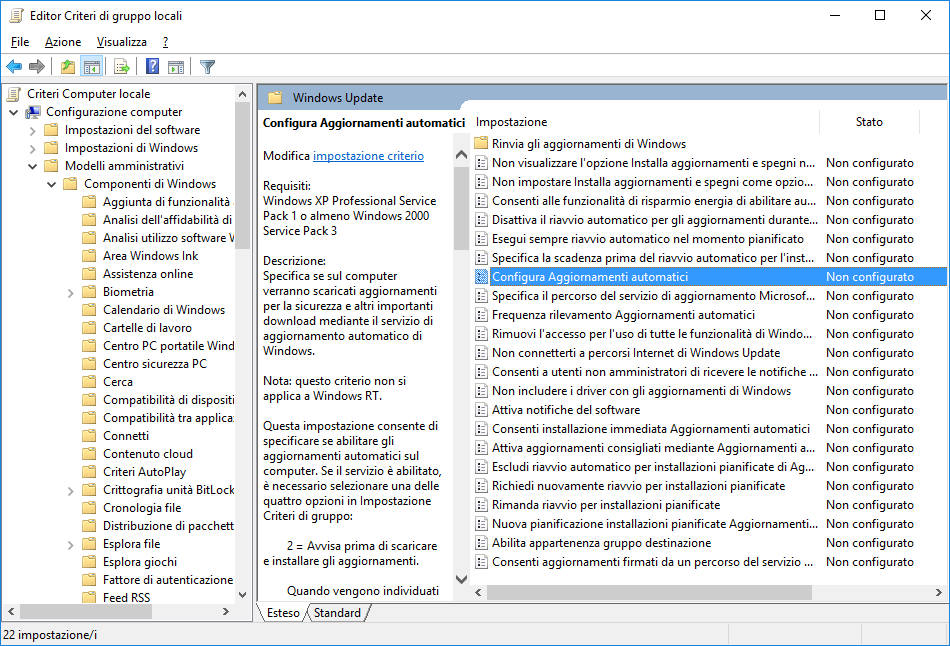
Task: Click description pane scroll down arrow
Action: click(x=461, y=579)
